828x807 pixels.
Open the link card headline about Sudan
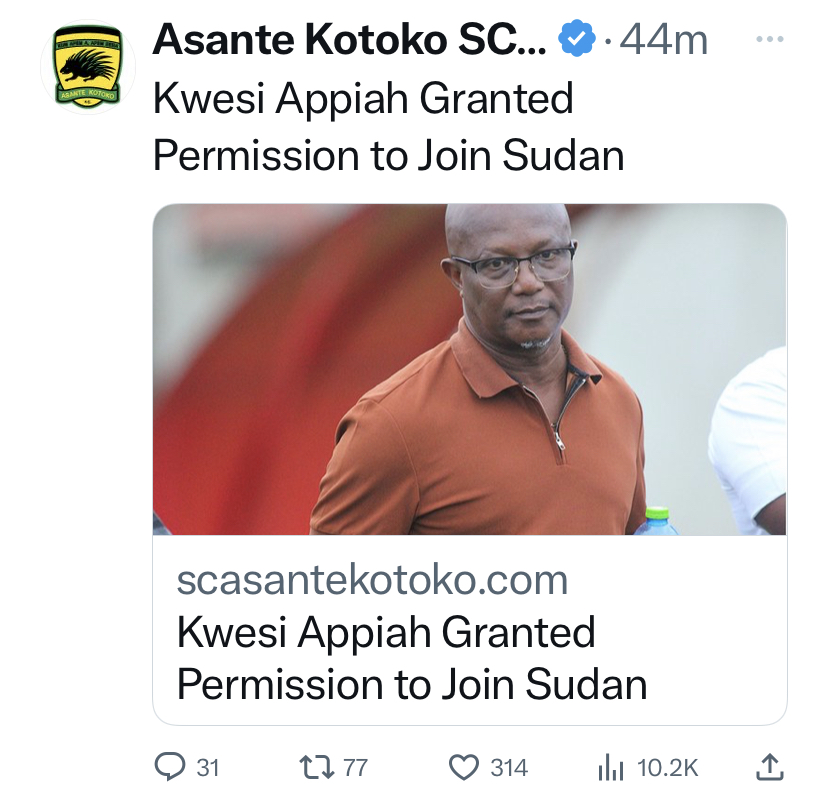pos(411,658)
